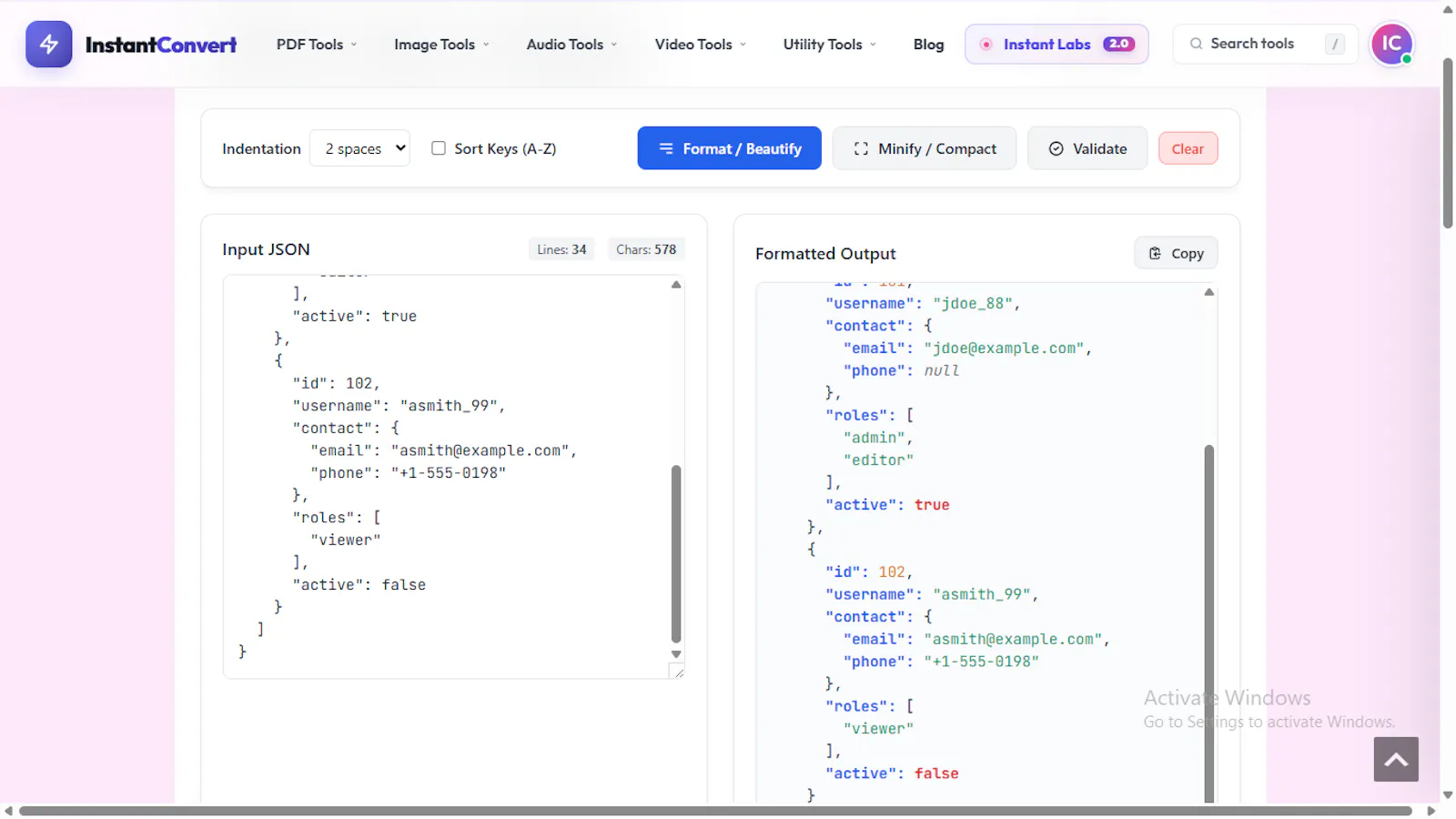This screenshot has height=819, width=1456.
Task: Open Instant Labs 2.0
Action: (1057, 44)
